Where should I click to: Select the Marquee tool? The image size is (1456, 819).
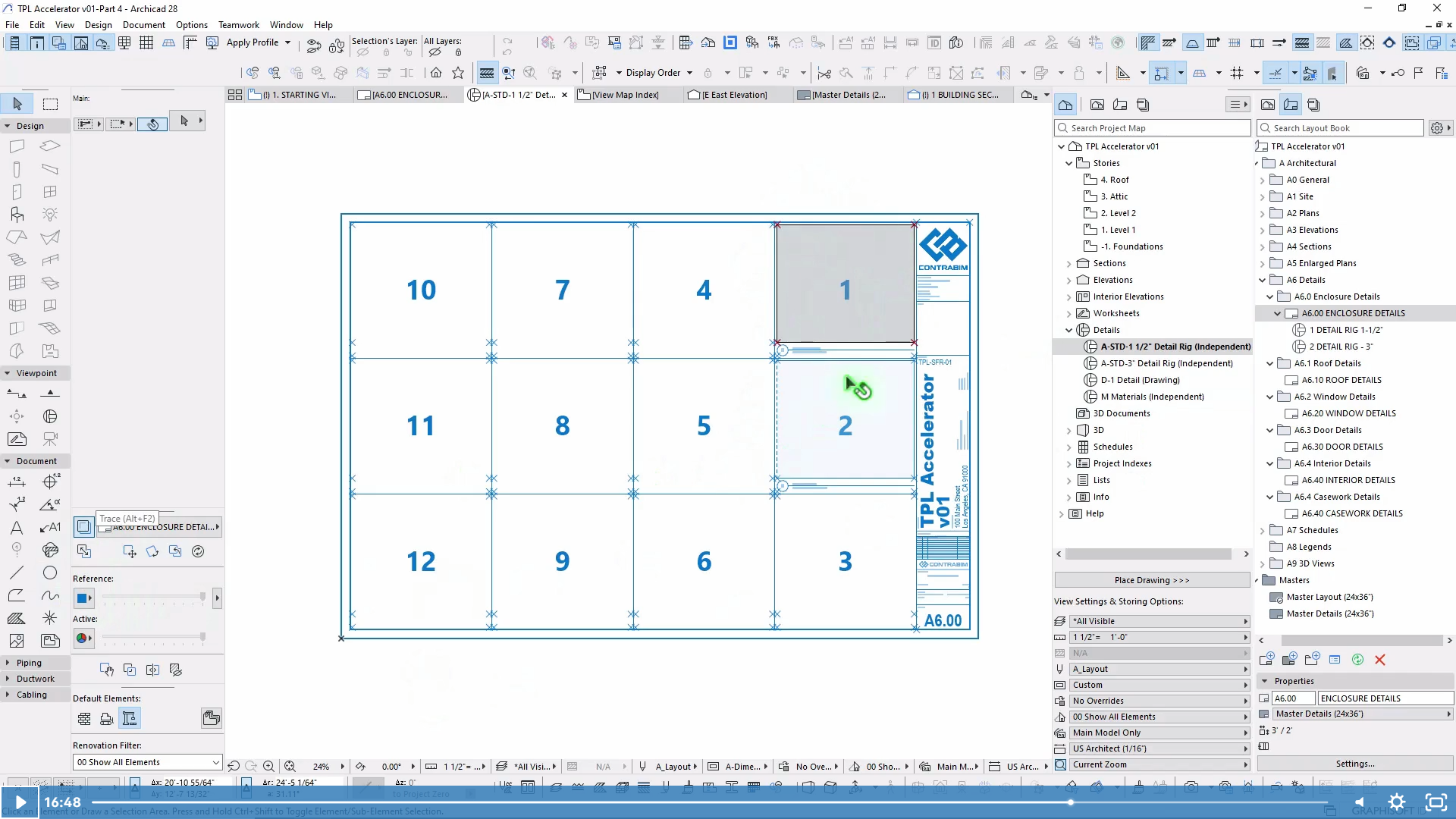[x=50, y=104]
